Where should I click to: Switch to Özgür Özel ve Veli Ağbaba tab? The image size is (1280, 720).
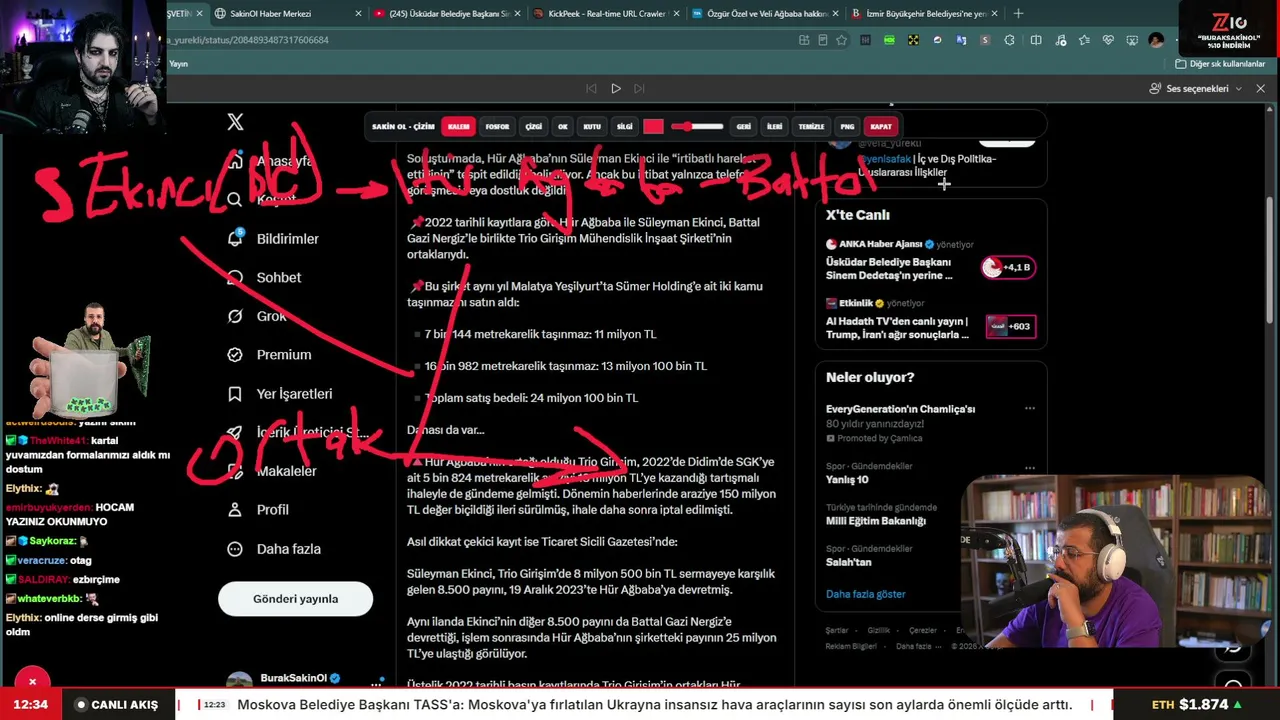click(765, 14)
